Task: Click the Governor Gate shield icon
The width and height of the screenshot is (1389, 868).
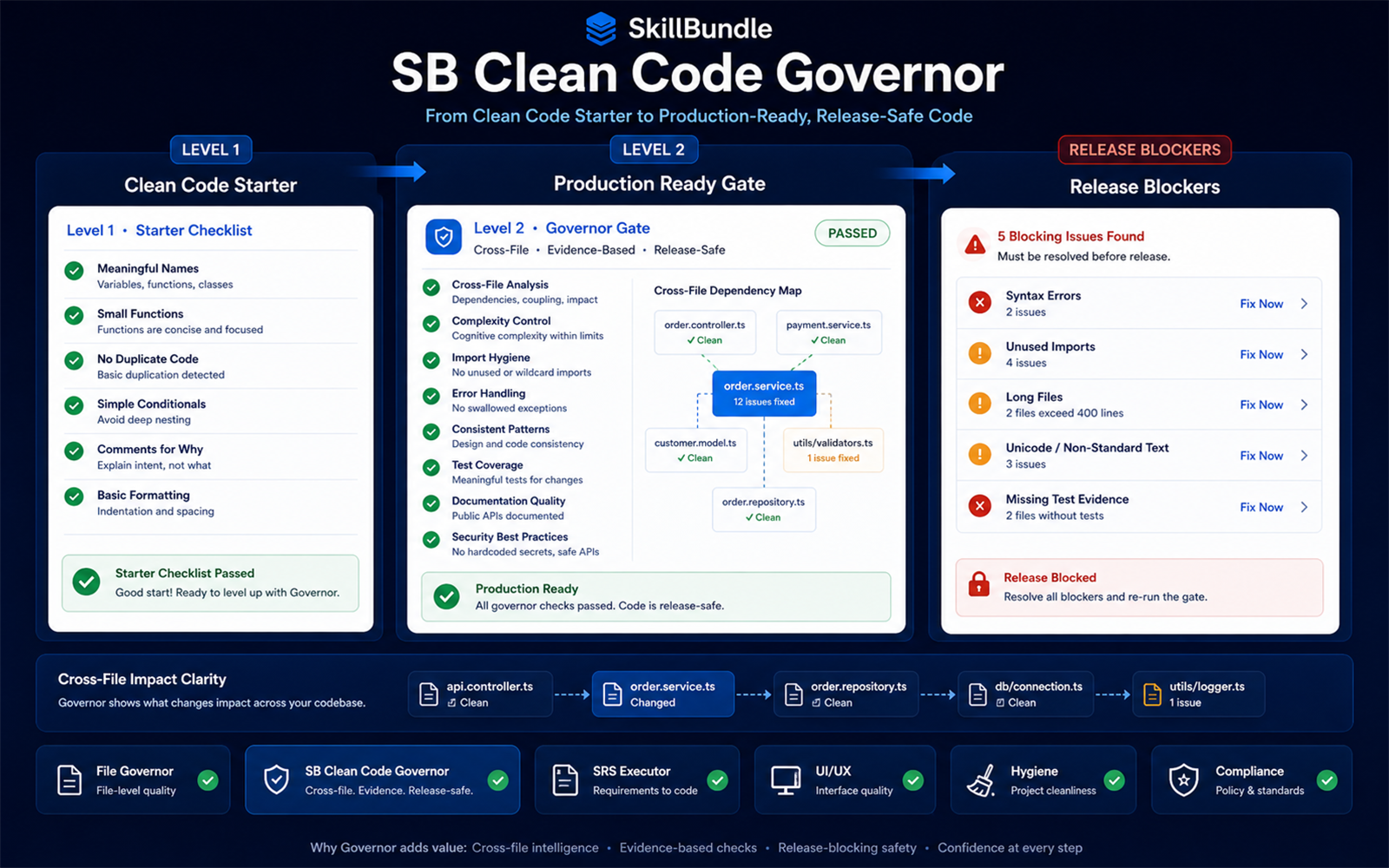Action: pos(444,237)
